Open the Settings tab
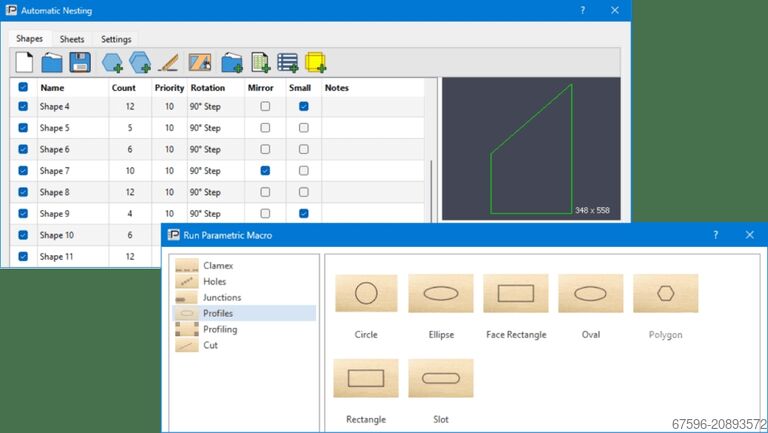Viewport: 768px width, 433px height. 116,39
